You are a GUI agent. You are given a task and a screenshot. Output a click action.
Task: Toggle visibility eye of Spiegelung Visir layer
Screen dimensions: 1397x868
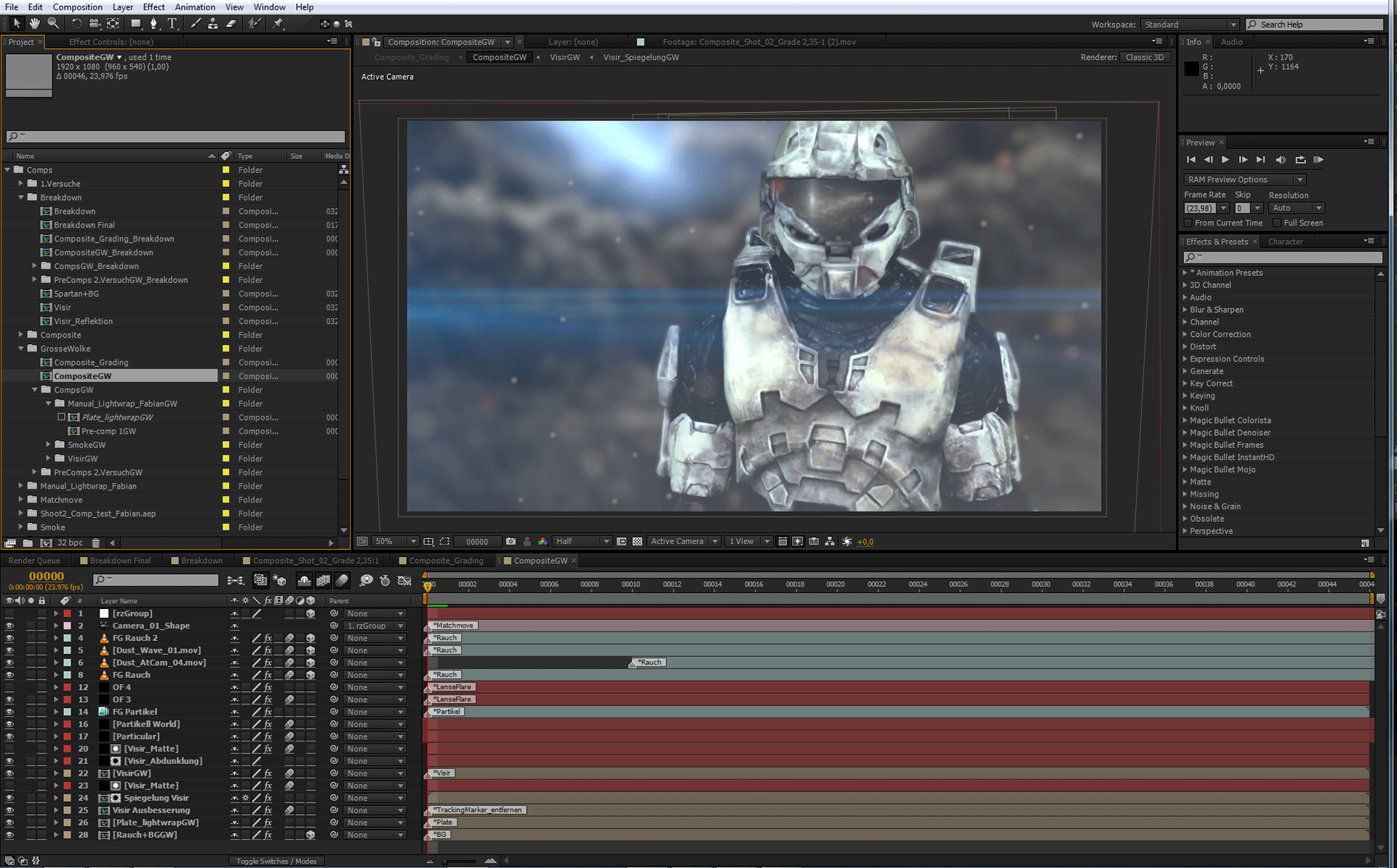pos(9,798)
